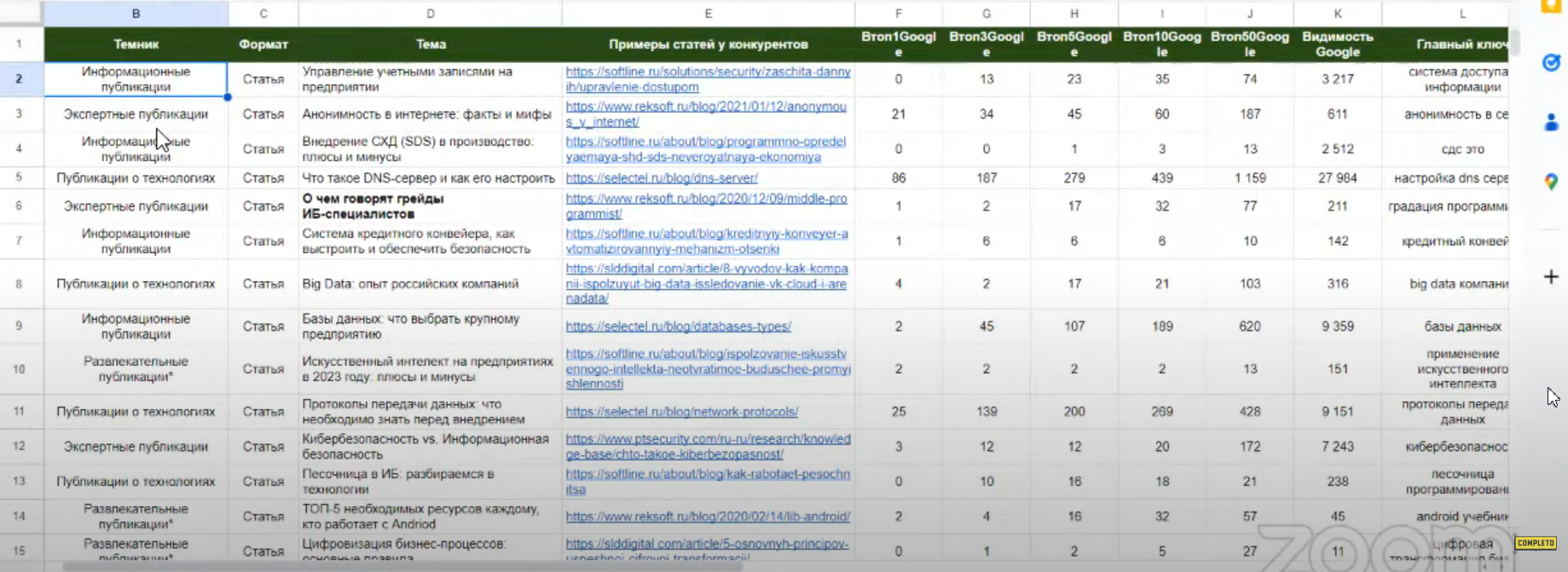1568x572 pixels.
Task: Open the selectel databases-types link
Action: pos(678,326)
